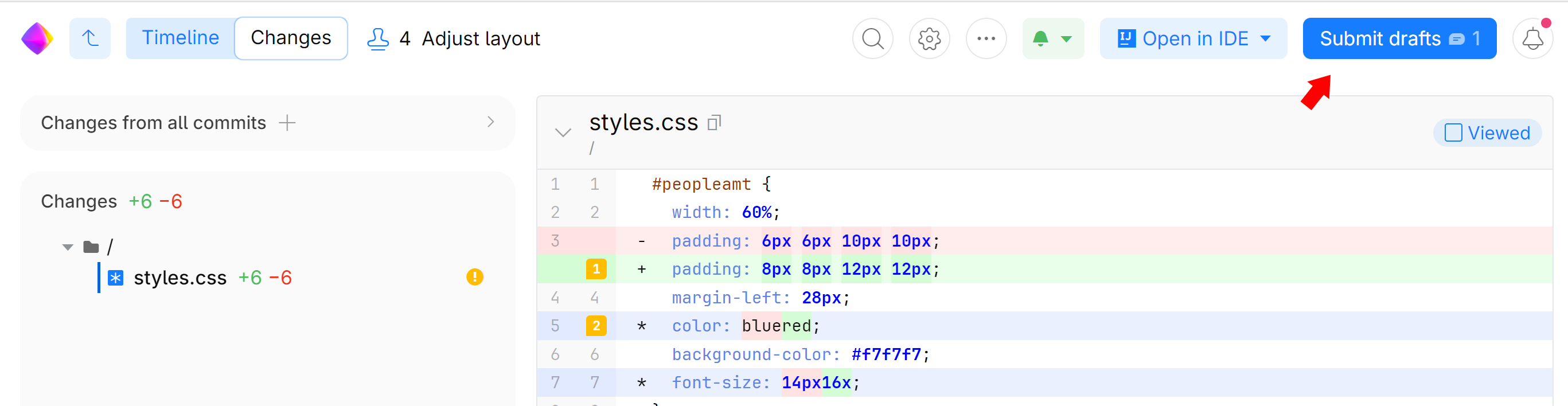Click the yellow warning icon beside styles.css
The width and height of the screenshot is (1568, 406).
pyautogui.click(x=474, y=278)
